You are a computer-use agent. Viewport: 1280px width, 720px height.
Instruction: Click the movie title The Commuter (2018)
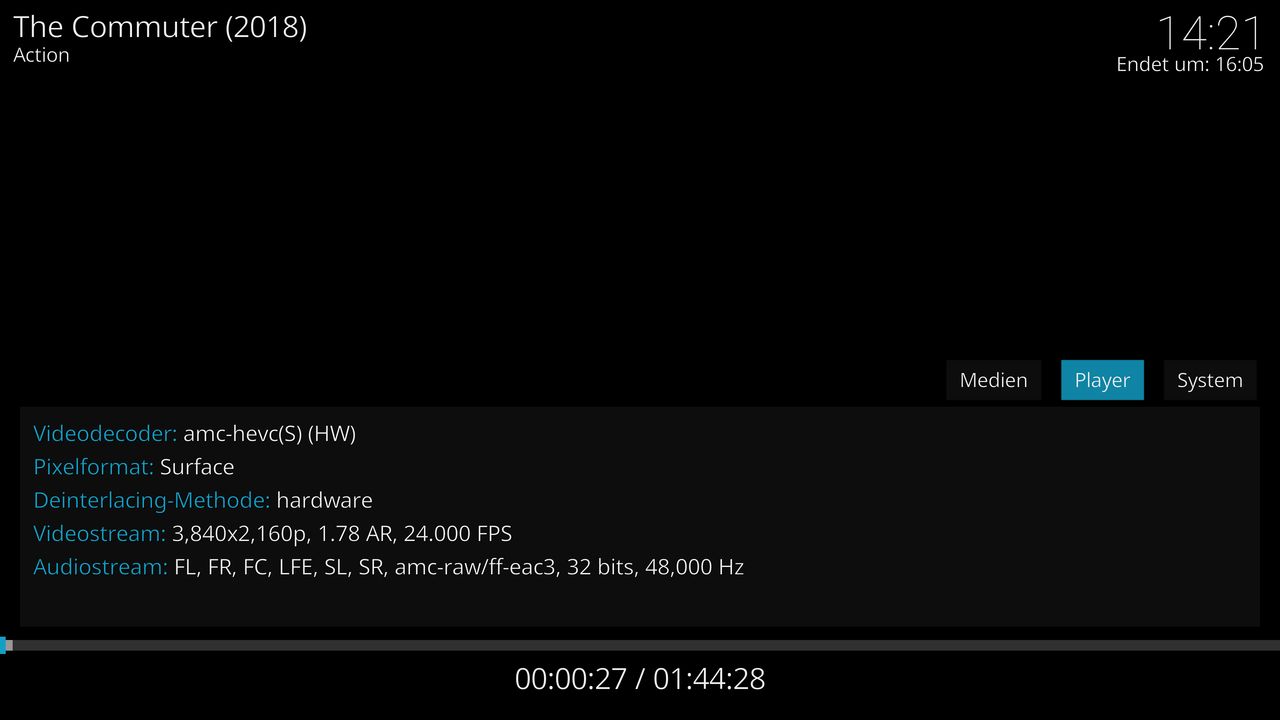pyautogui.click(x=160, y=27)
